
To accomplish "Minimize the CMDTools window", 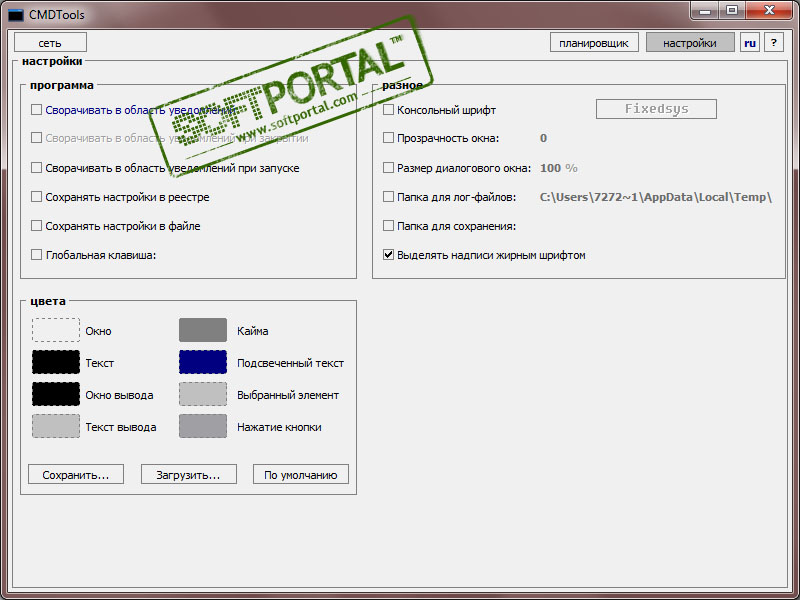I will coord(705,11).
